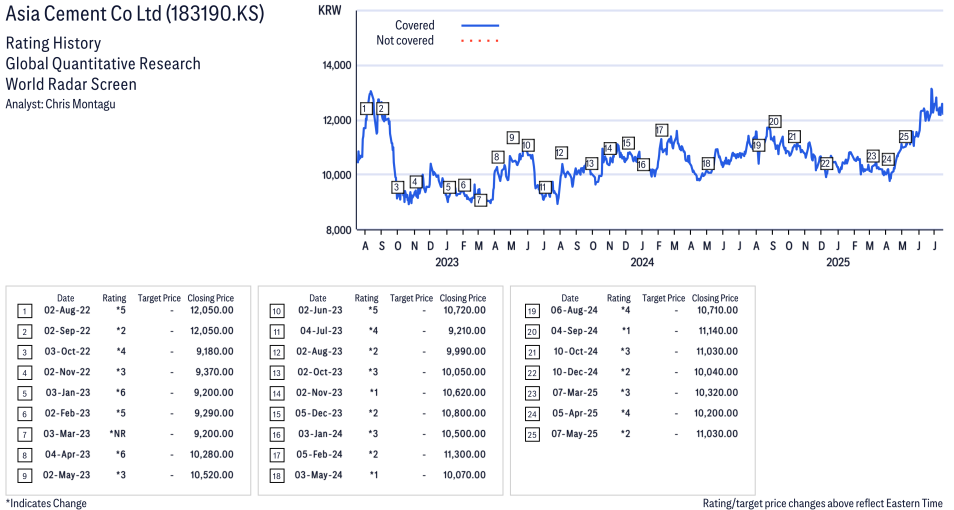Image resolution: width=954 pixels, height=510 pixels.
Task: Click chart marker 12 near August 2023
Action: [560, 153]
